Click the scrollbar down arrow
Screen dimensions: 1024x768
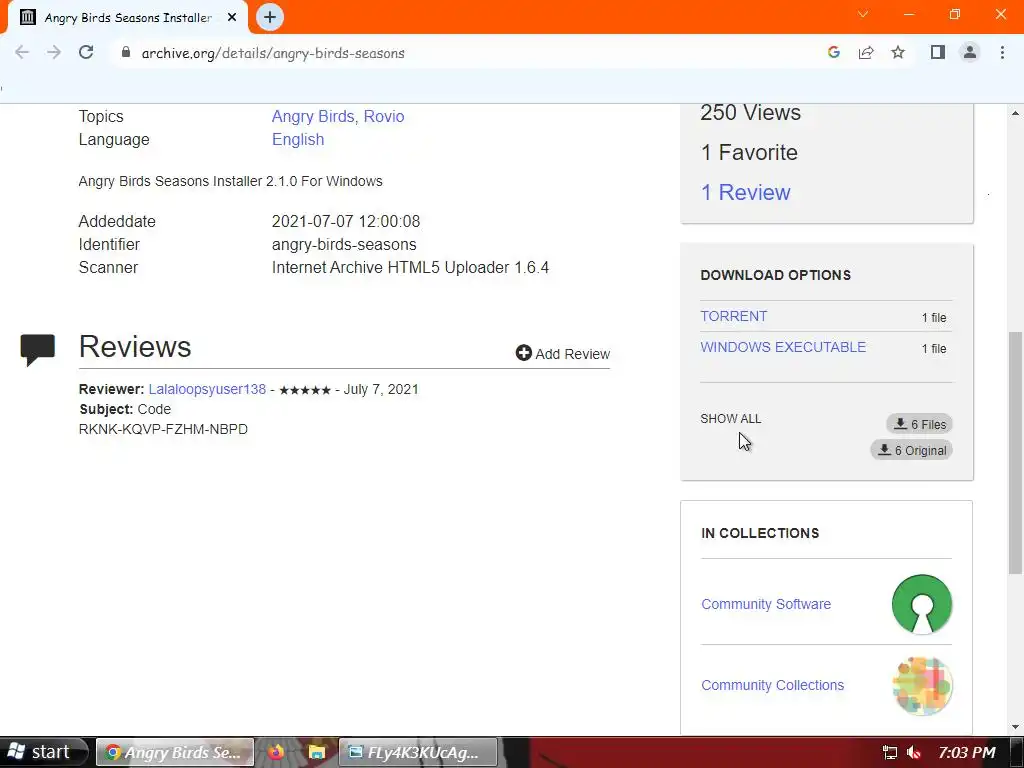click(1015, 727)
